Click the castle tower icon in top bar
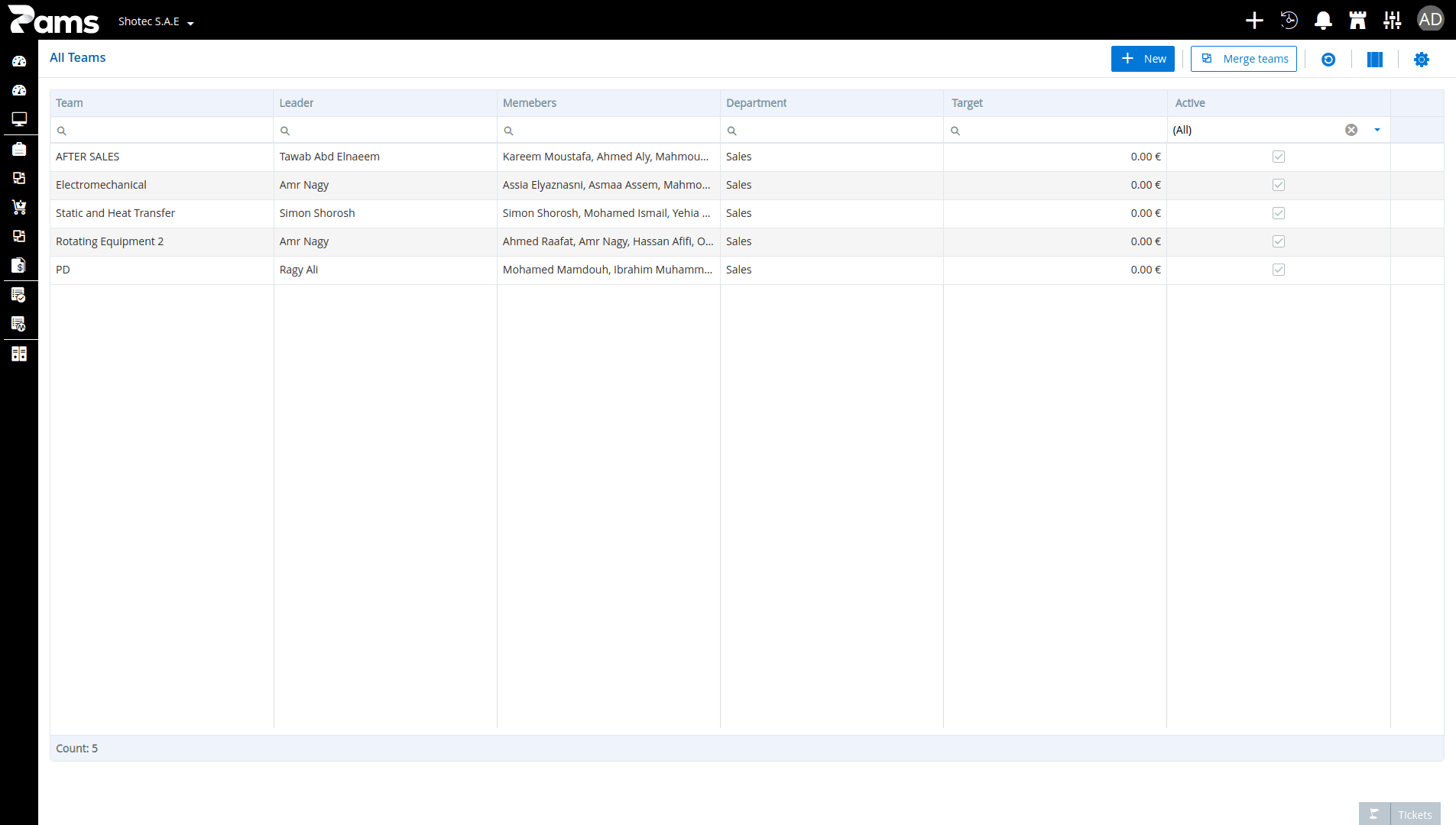The image size is (1456, 825). click(x=1357, y=20)
